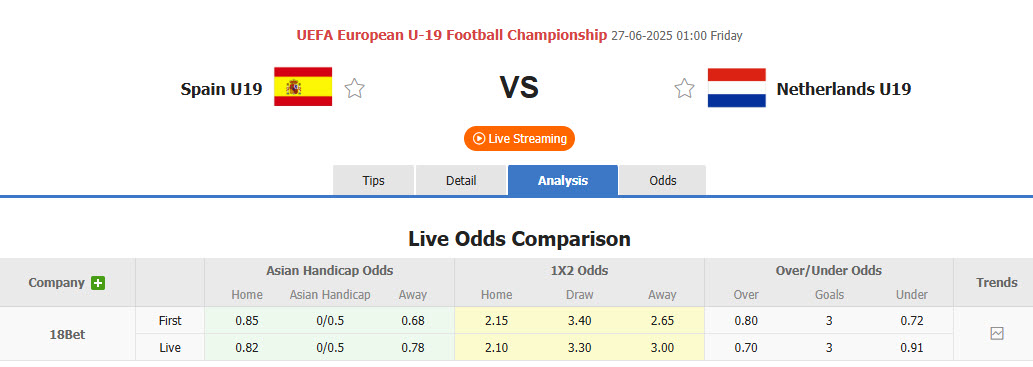Image resolution: width=1033 pixels, height=367 pixels.
Task: Click the Spain U19 team name
Action: (221, 89)
